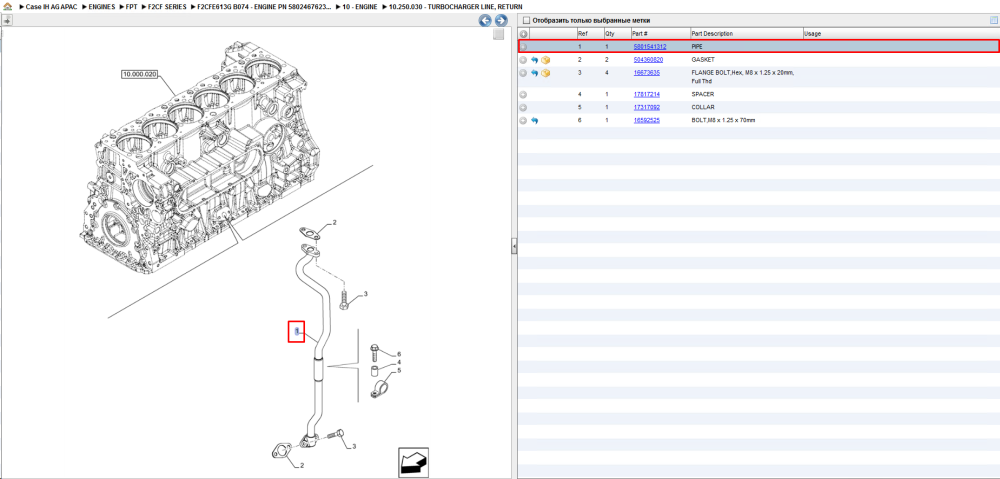Select the GASKET description cell
The width and height of the screenshot is (1000, 479).
(746, 59)
